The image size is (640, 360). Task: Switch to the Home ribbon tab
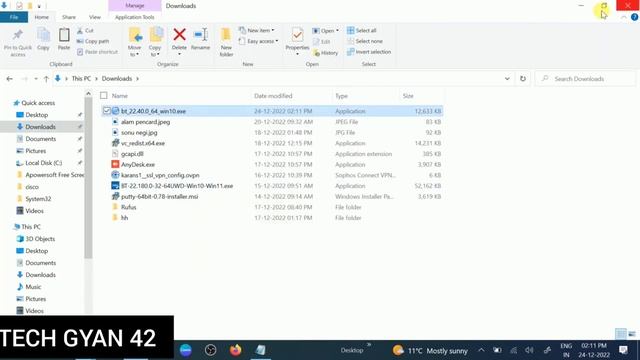tap(42, 17)
